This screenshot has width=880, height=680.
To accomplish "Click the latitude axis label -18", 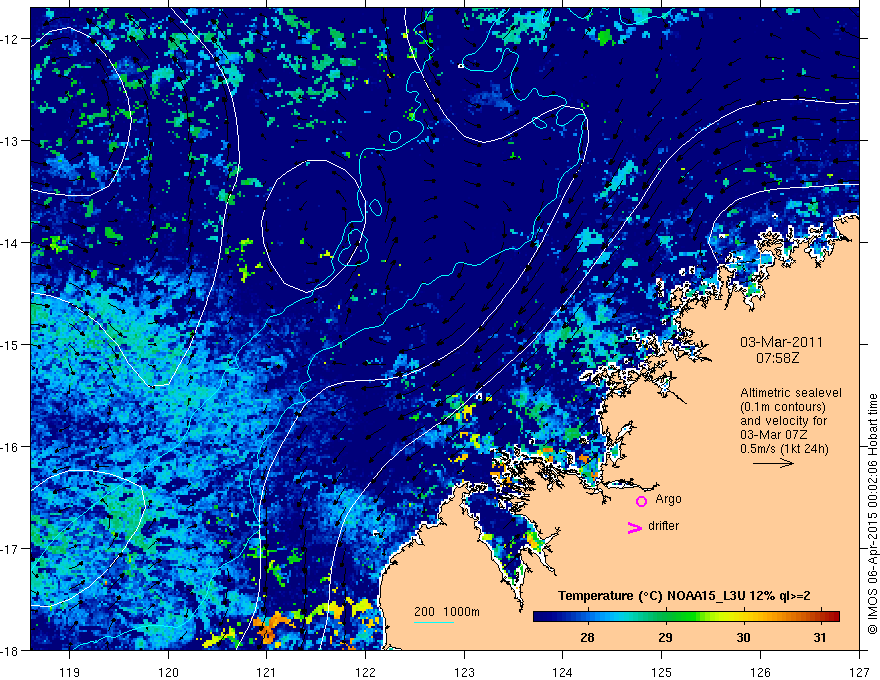I will (10, 651).
